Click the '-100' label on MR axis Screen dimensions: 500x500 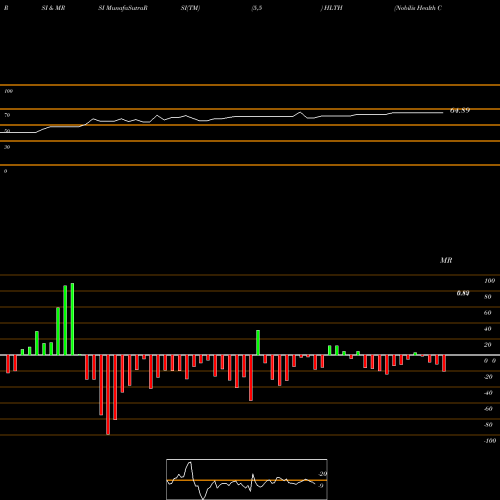point(490,441)
